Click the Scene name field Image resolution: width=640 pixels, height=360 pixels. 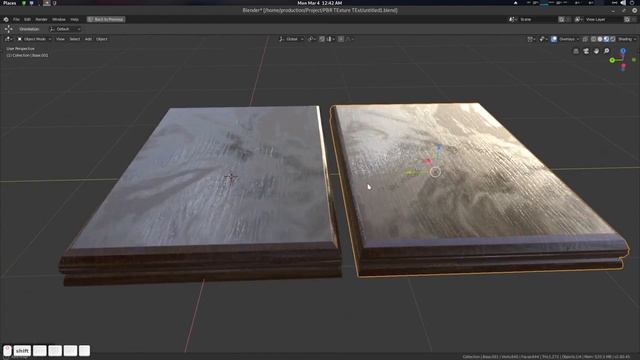coord(538,19)
